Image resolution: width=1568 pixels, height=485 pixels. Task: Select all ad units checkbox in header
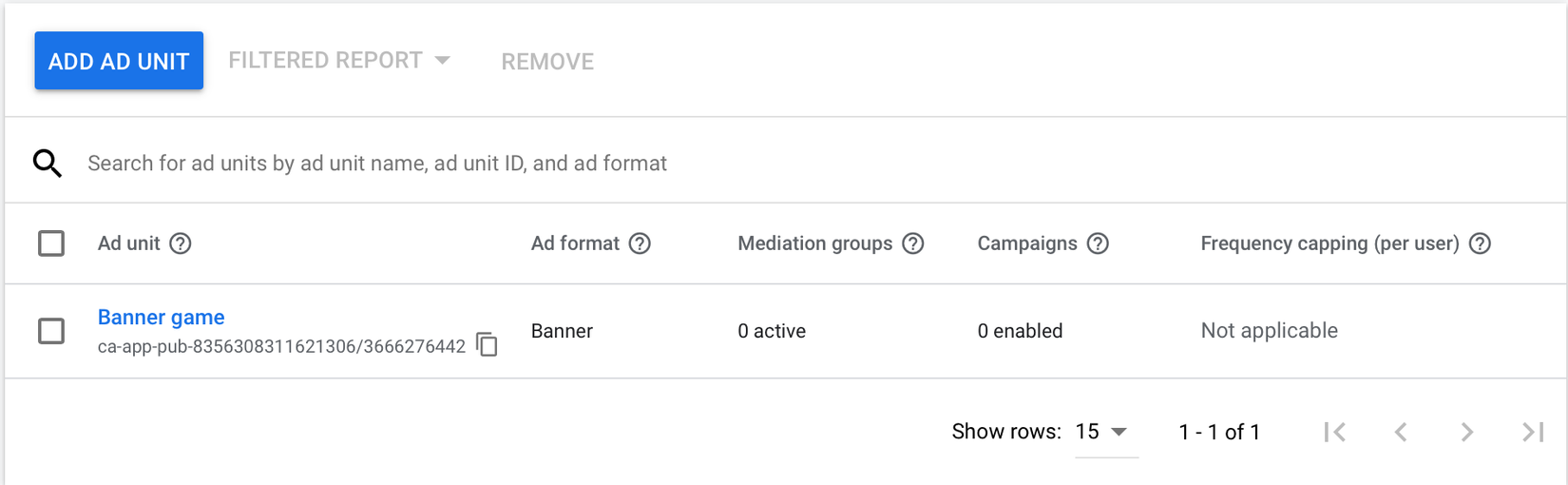pos(51,243)
